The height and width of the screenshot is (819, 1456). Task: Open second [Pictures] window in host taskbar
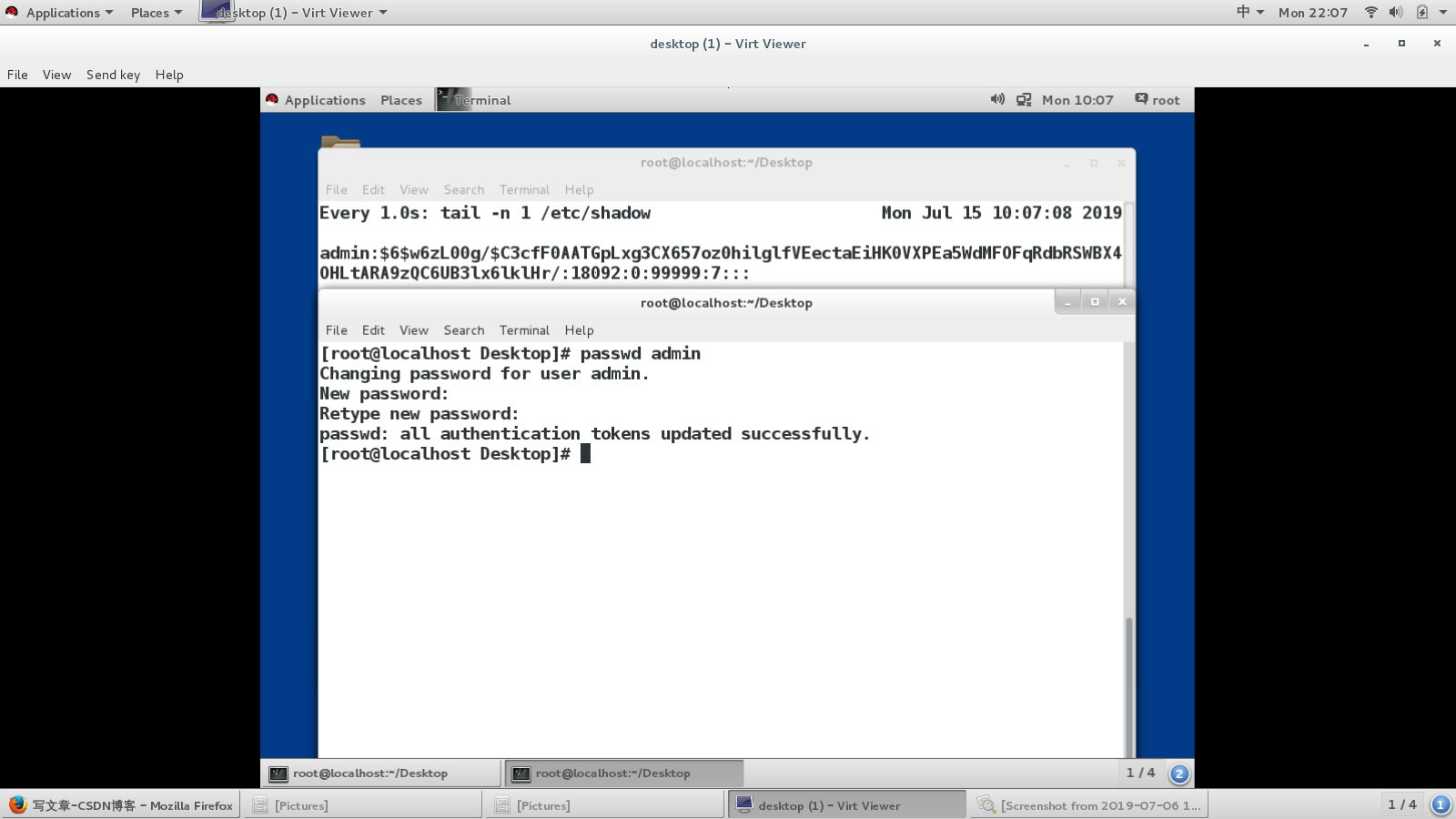(603, 805)
